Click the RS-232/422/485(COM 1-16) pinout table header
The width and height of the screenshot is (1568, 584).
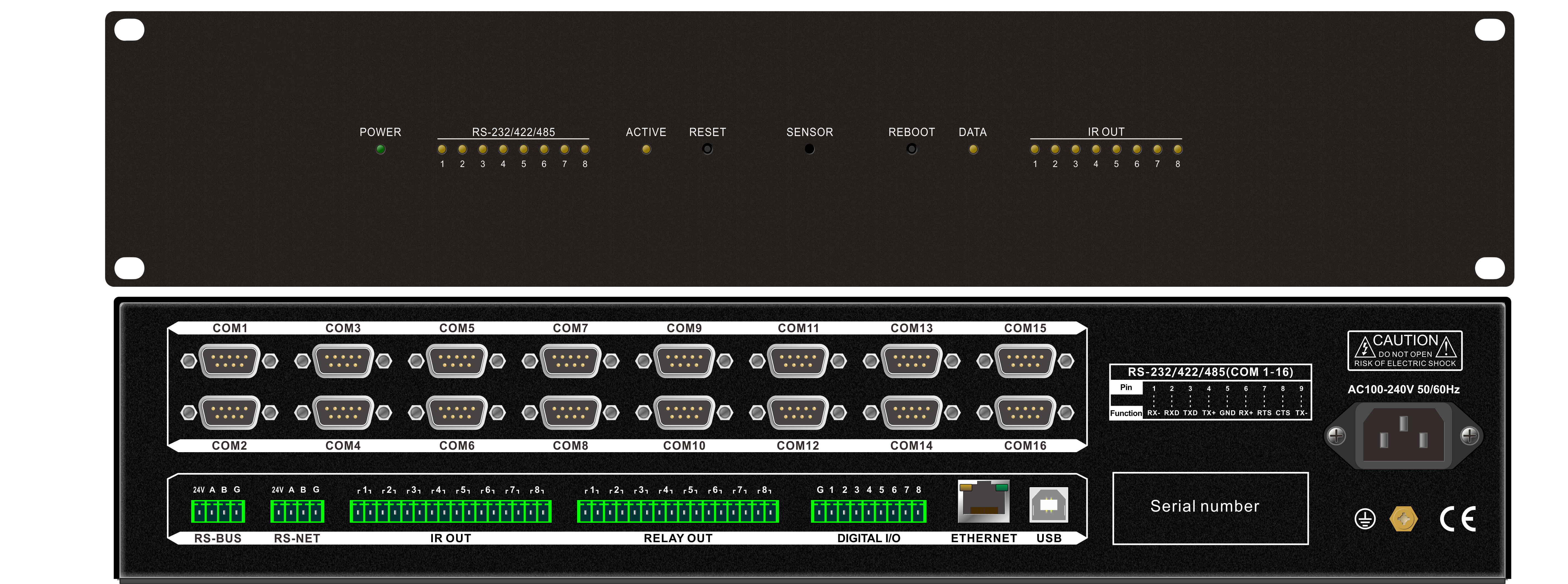(x=1210, y=372)
